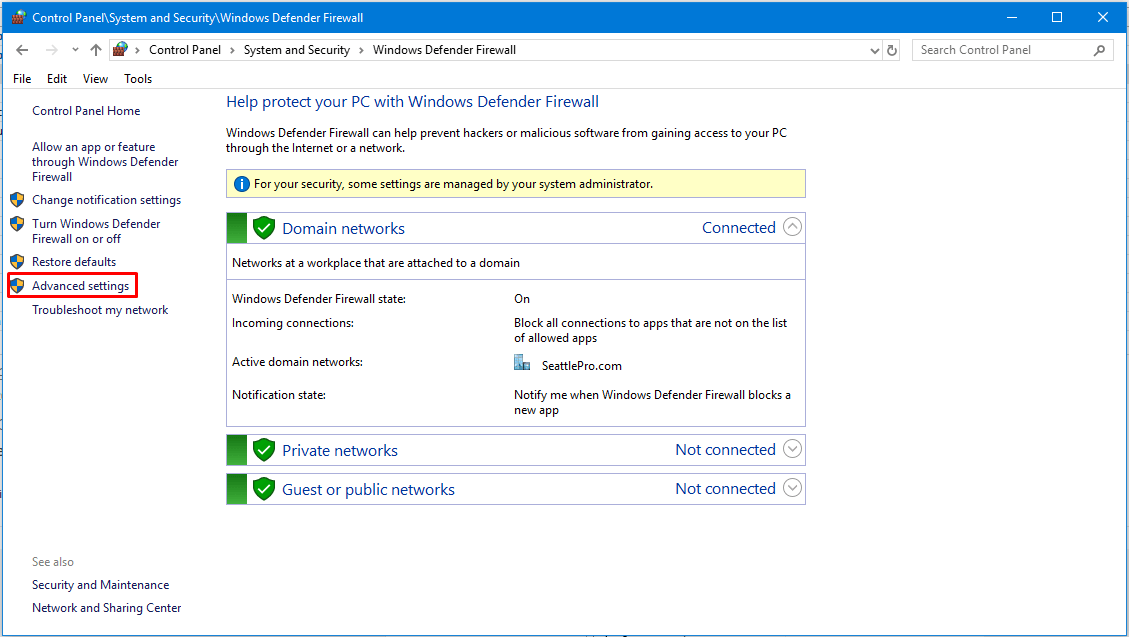Open Advanced settings link
Screen dimensions: 1129x637
(x=80, y=286)
